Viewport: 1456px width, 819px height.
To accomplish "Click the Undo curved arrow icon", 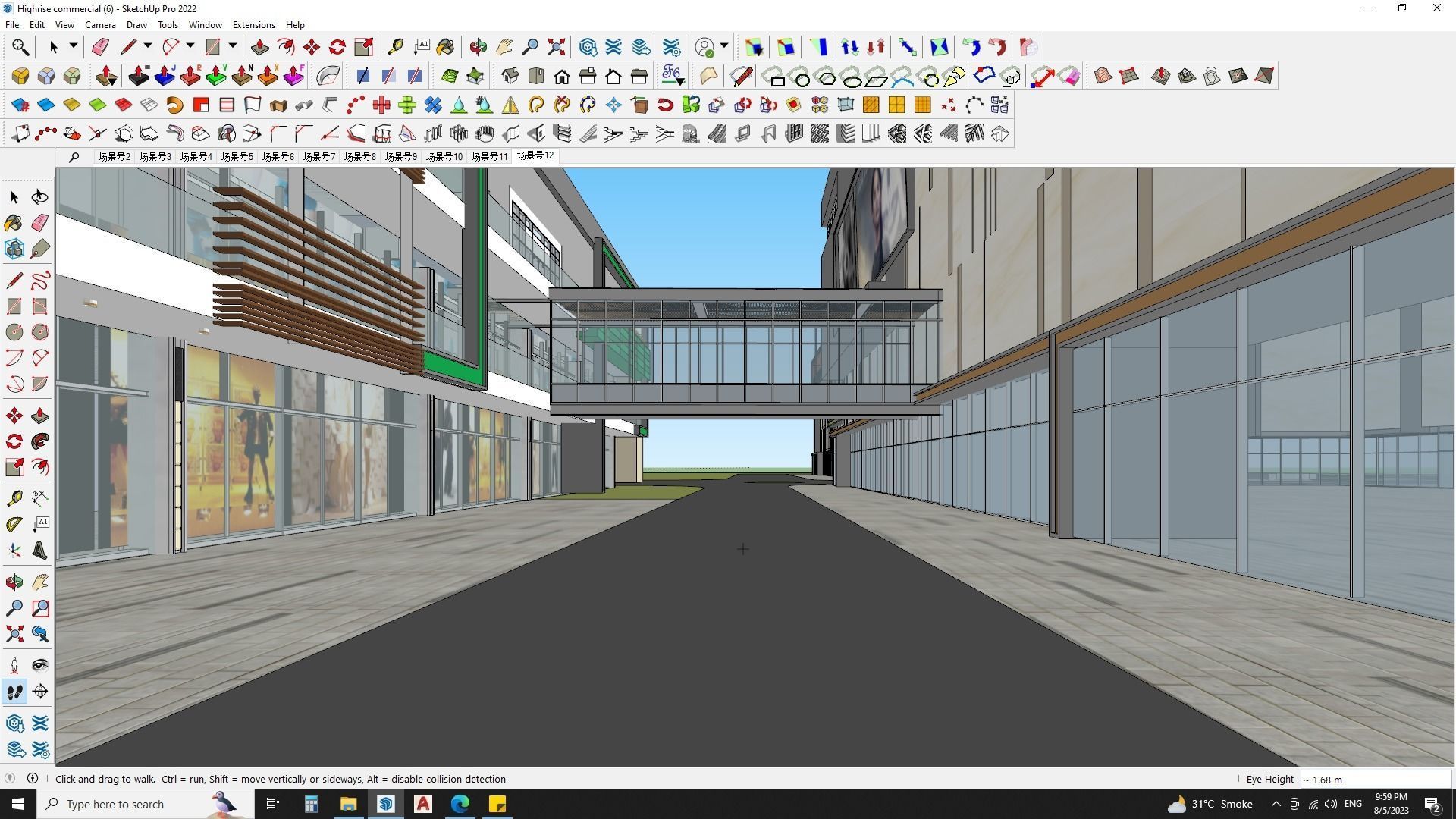I will [x=971, y=47].
